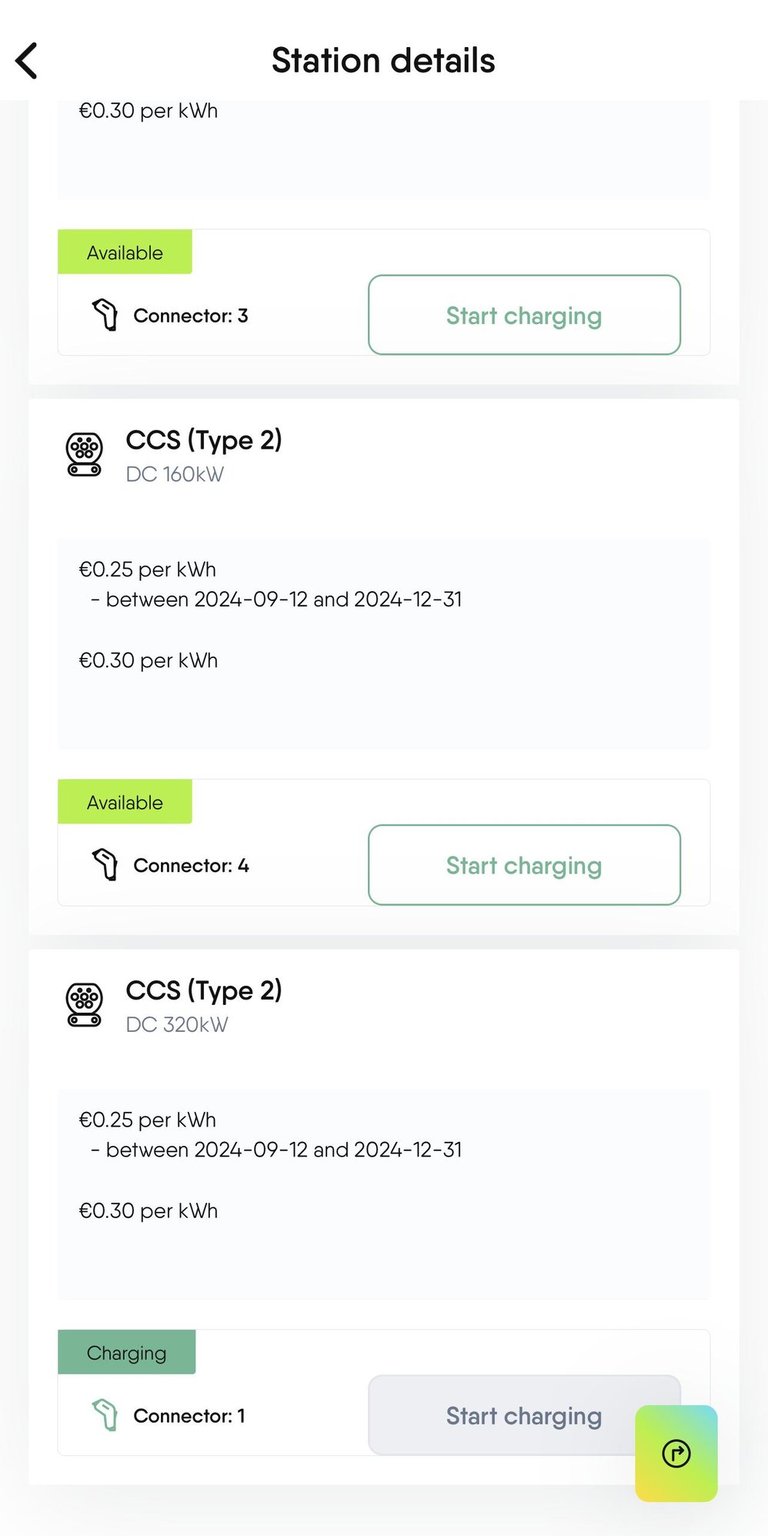Tap the Available badge above Connector 4
This screenshot has height=1536, width=768.
(125, 803)
